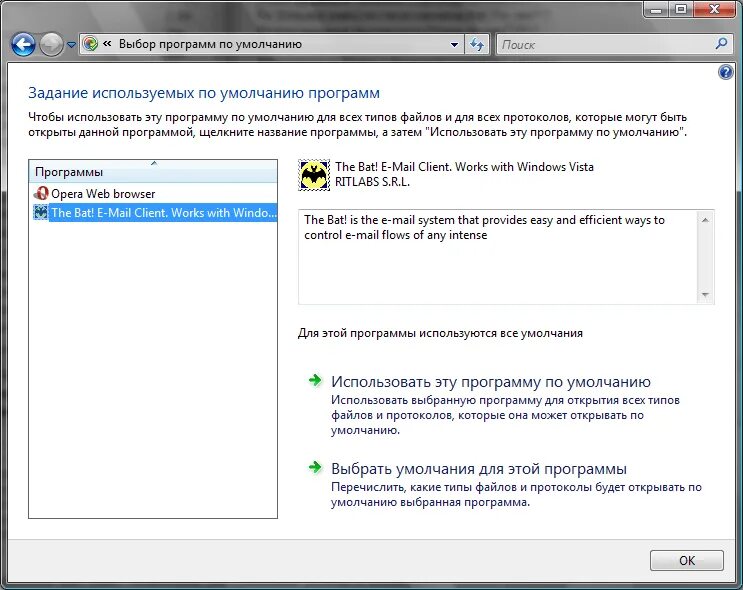Click the greyed Forward arrow button
Screen dimensions: 743x590
click(51, 45)
